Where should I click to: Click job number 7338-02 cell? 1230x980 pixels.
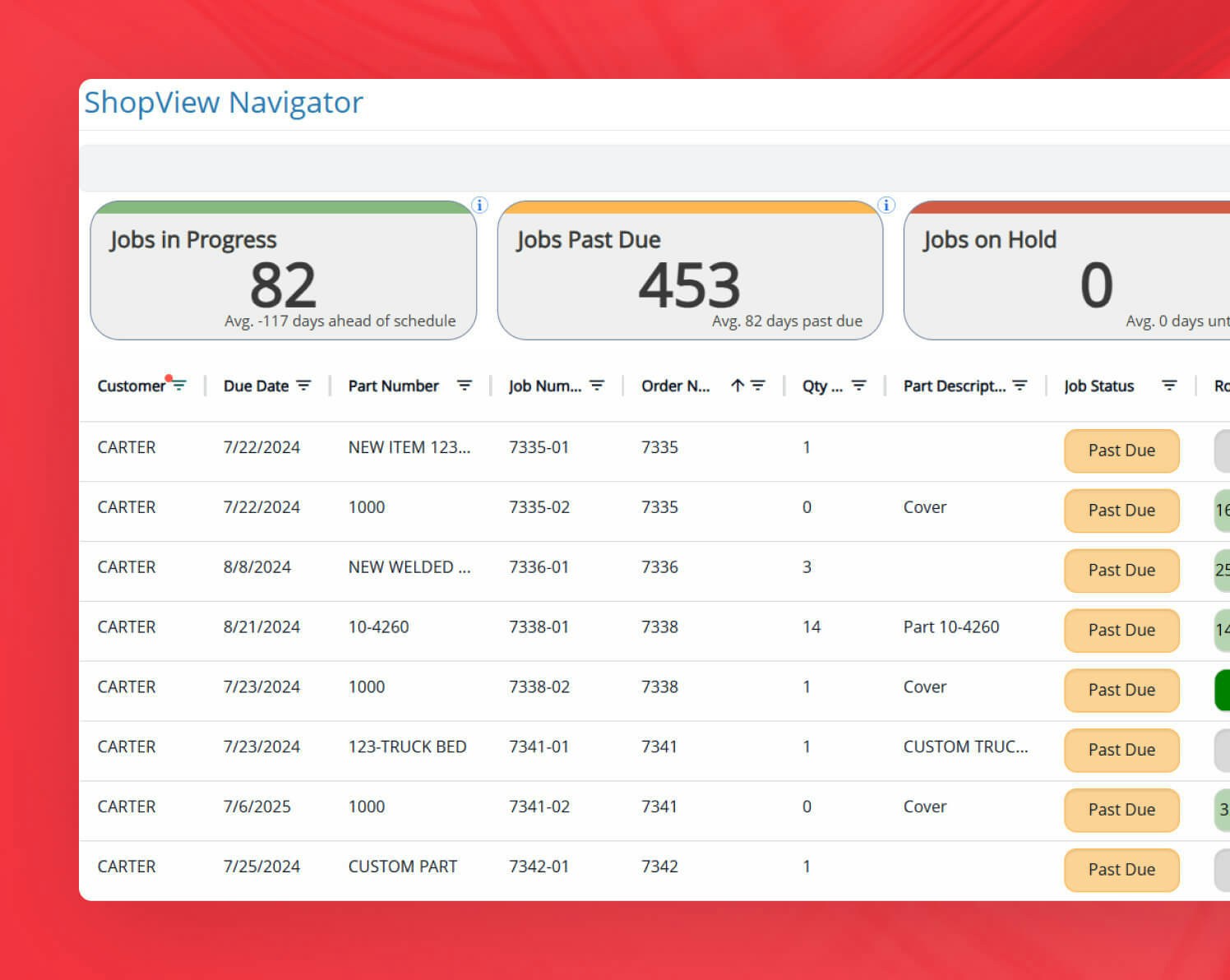539,687
